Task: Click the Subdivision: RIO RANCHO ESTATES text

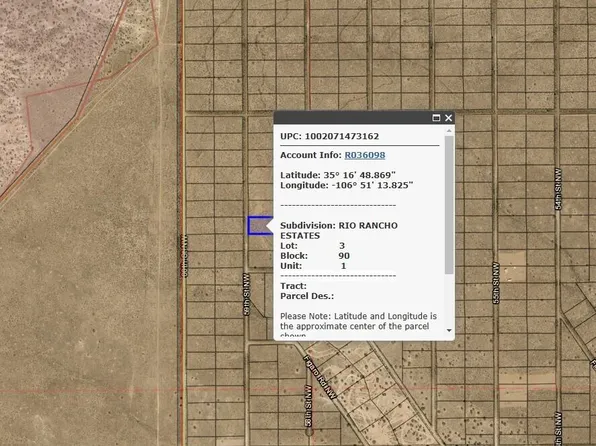Action: point(339,230)
